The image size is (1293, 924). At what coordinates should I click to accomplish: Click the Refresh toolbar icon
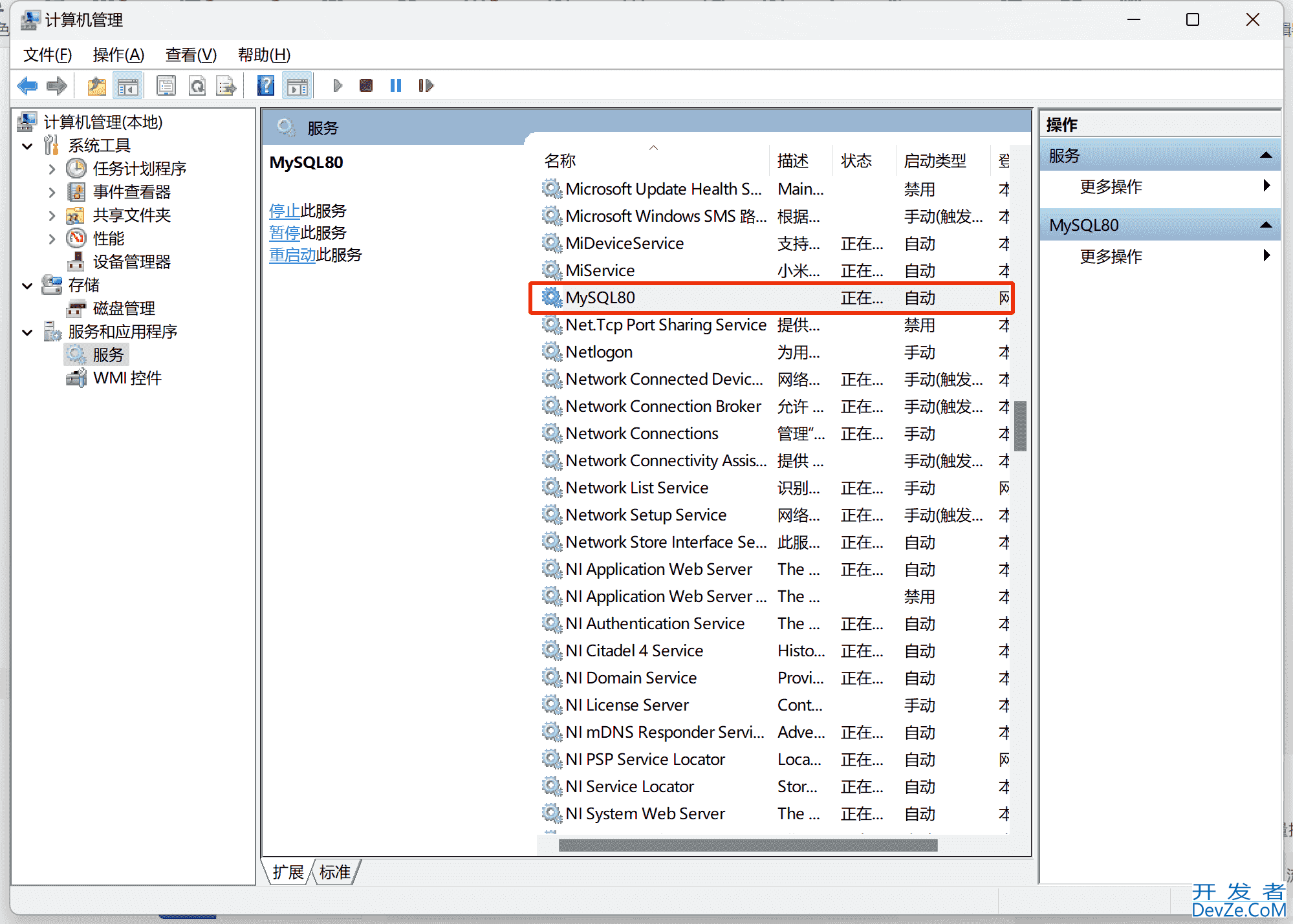click(197, 85)
